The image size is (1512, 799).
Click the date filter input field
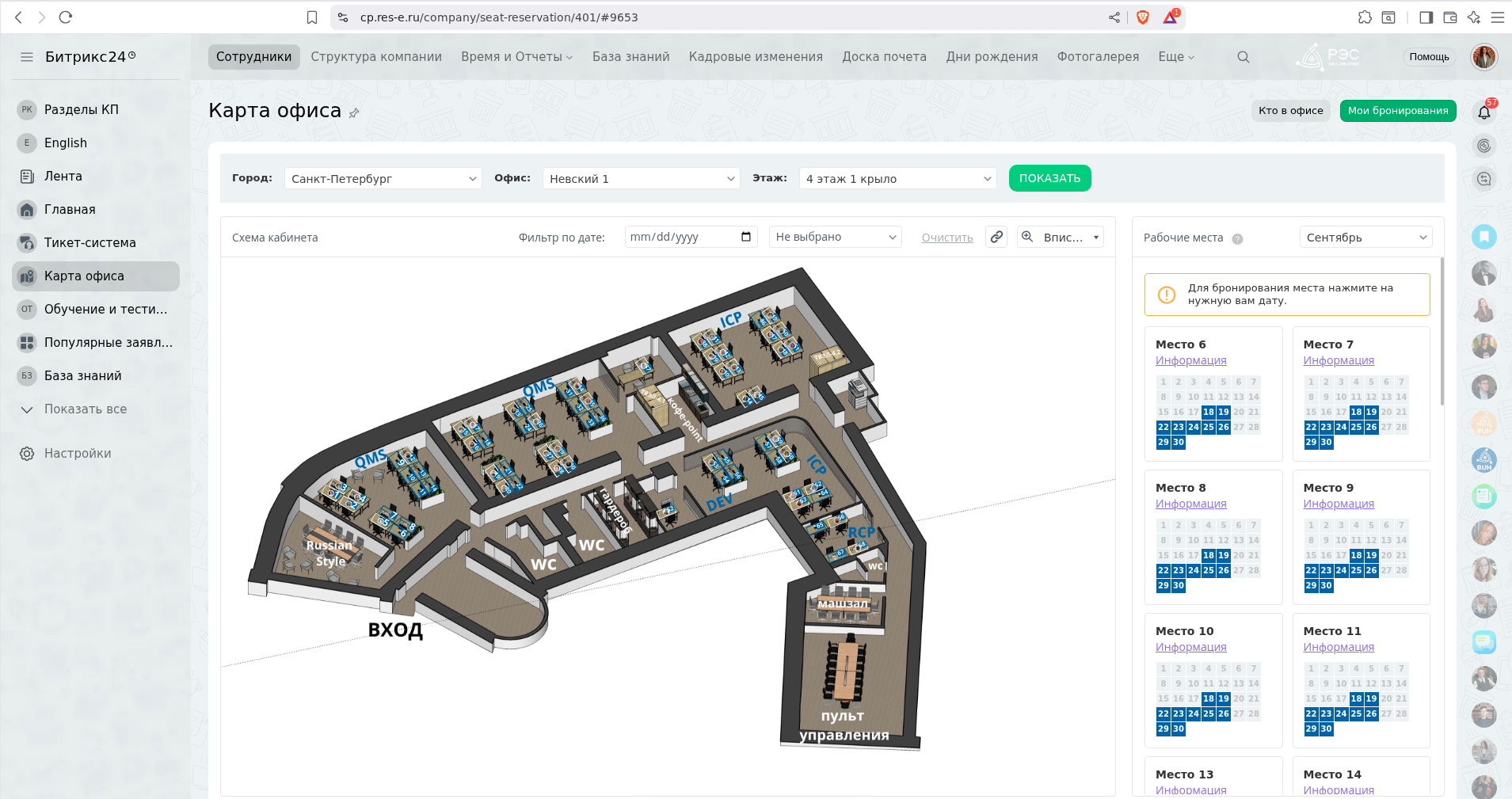tap(681, 237)
